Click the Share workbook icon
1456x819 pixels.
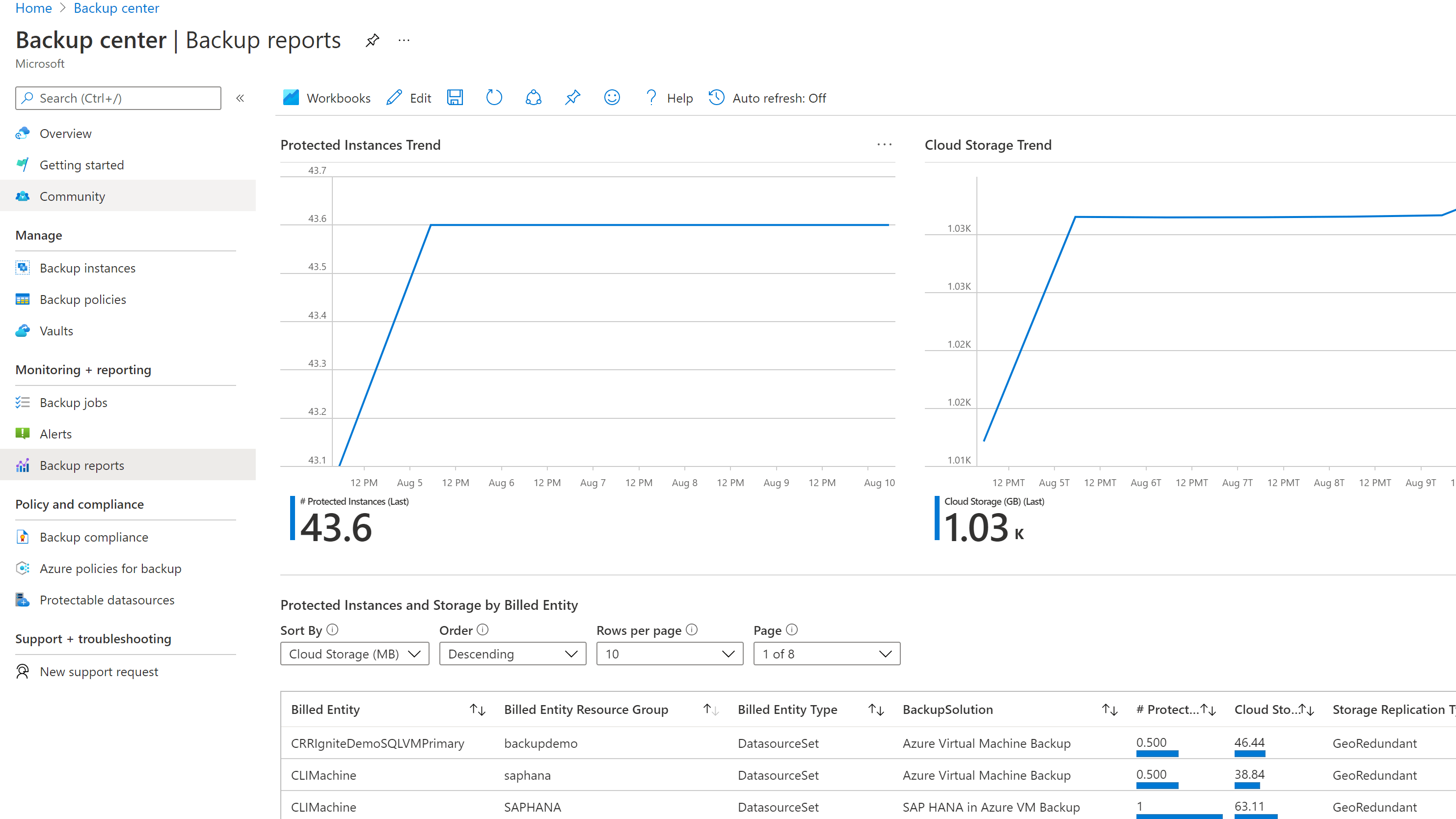(x=533, y=98)
